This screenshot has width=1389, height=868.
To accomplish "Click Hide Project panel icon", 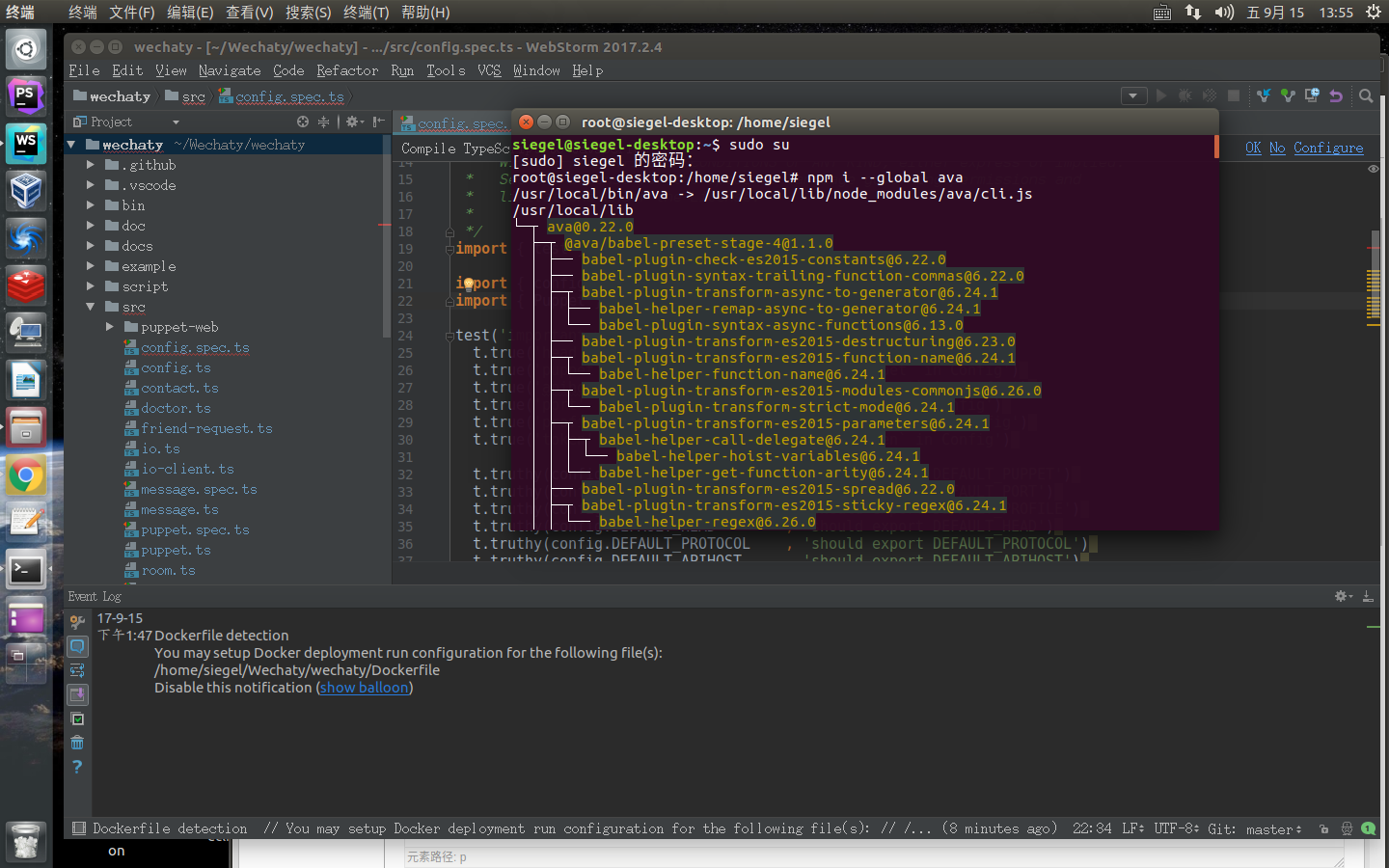I will [x=378, y=122].
